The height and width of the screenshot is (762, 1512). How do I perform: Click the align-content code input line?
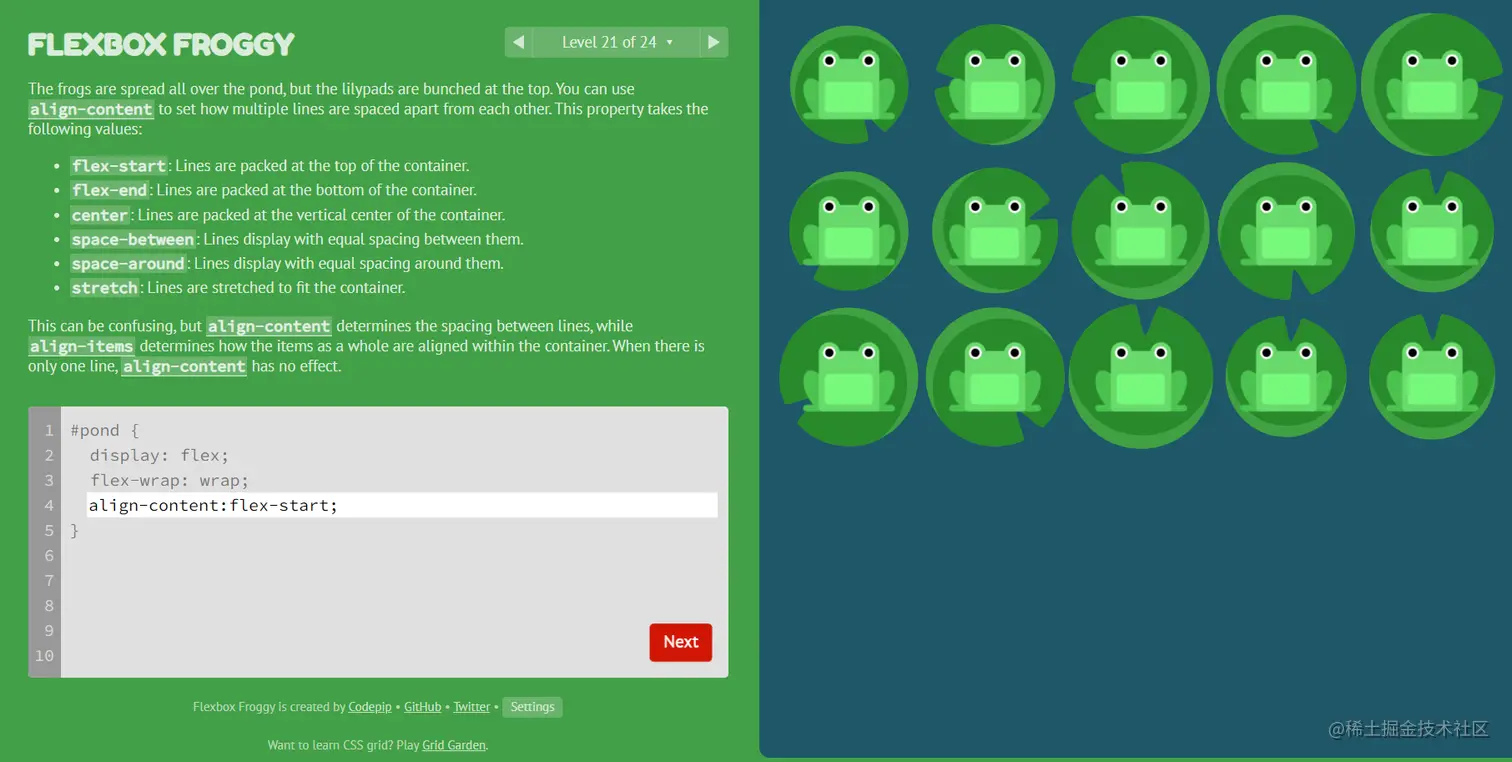(402, 505)
